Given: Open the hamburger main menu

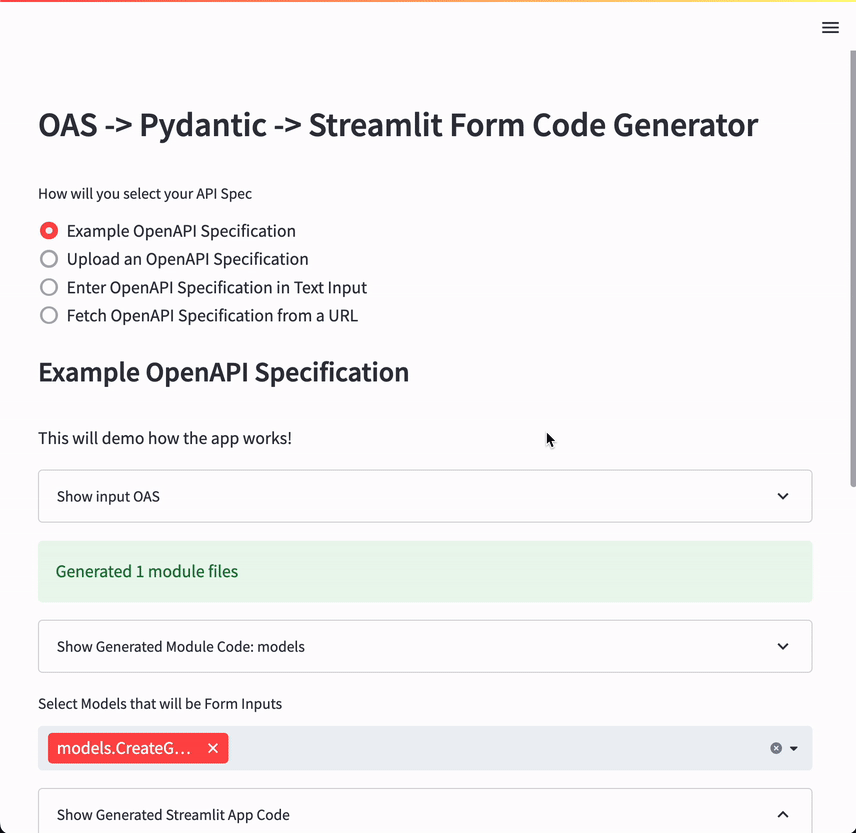Looking at the screenshot, I should (830, 28).
